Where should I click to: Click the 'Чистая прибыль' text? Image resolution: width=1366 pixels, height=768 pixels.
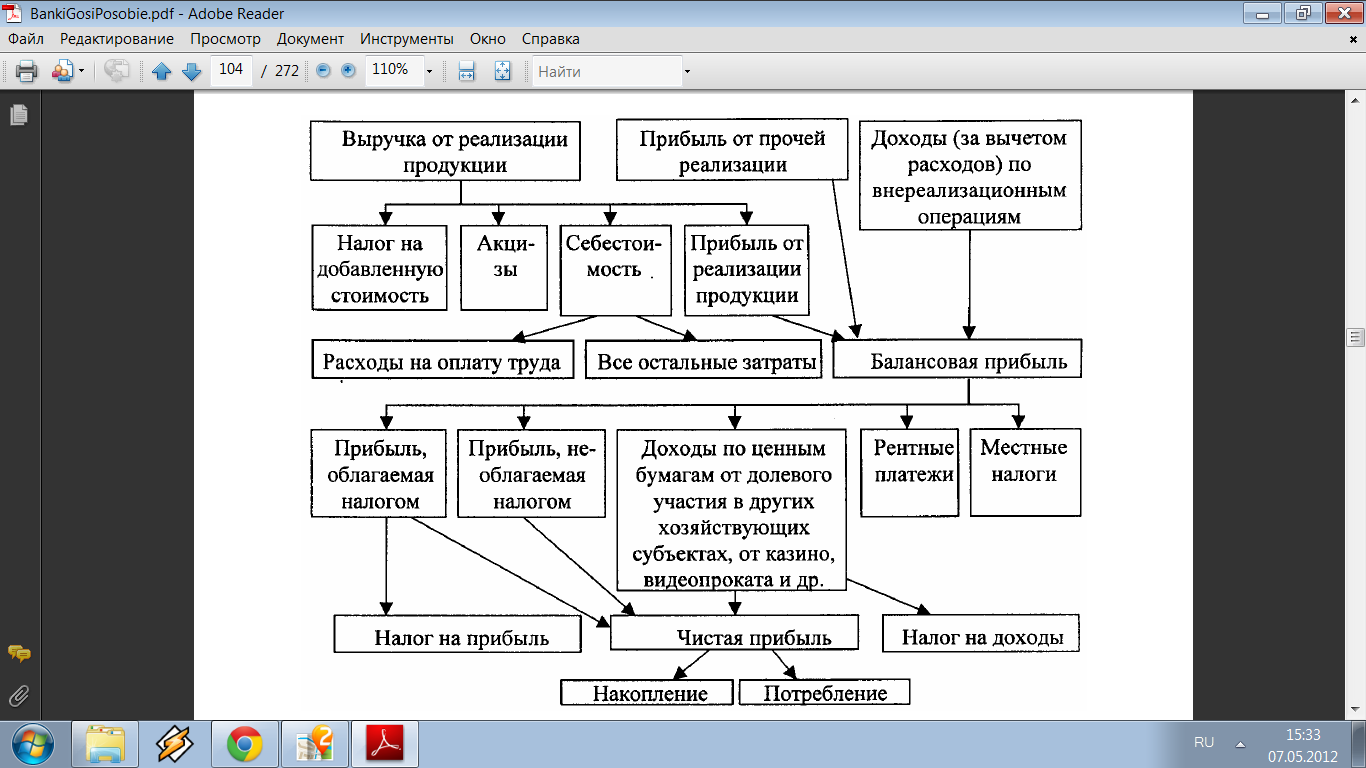pos(754,637)
